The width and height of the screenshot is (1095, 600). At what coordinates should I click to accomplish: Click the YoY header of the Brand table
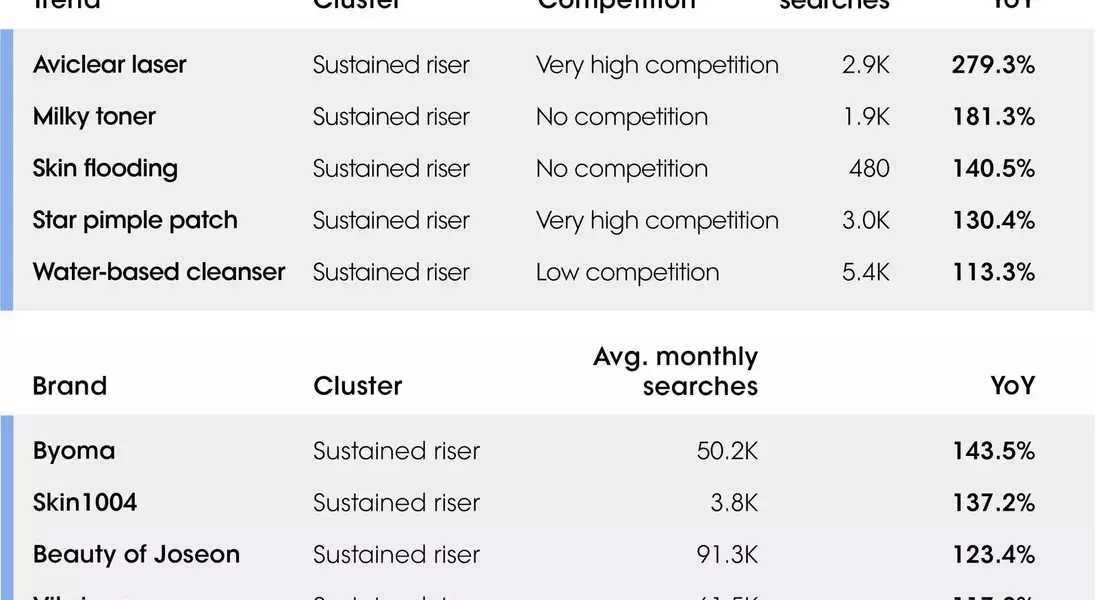pyautogui.click(x=1012, y=386)
